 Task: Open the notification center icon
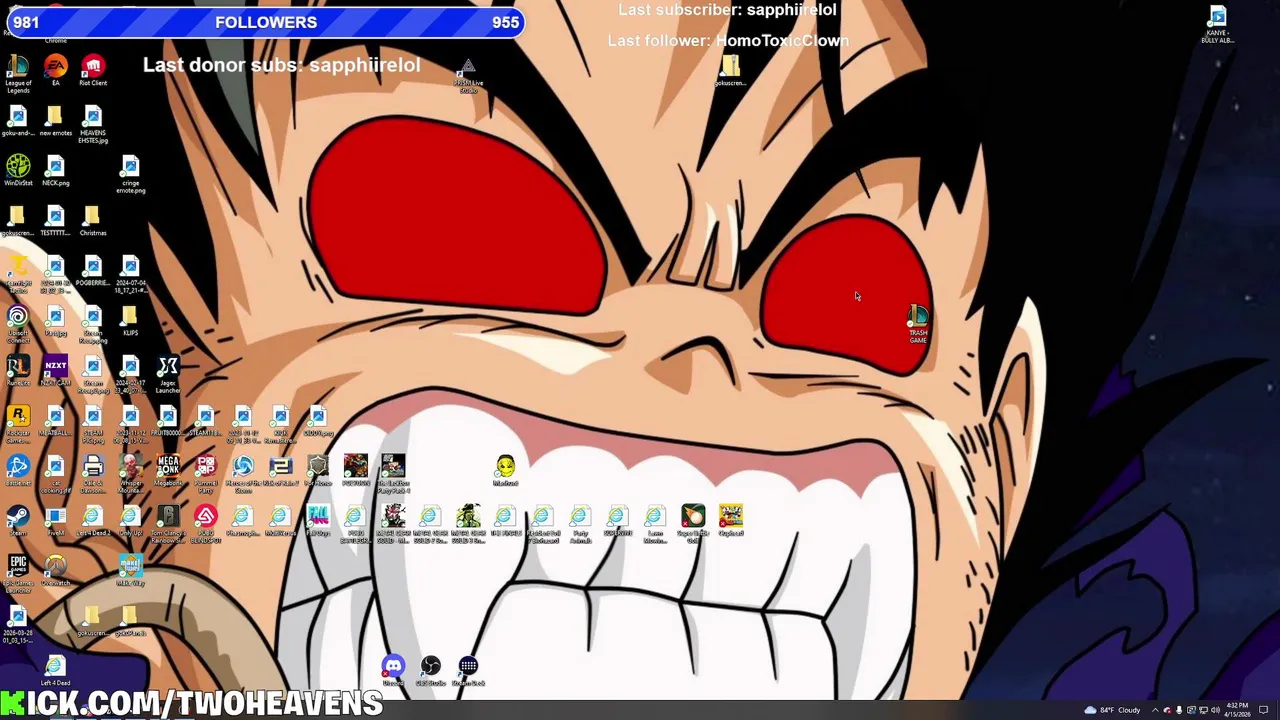pos(1263,710)
